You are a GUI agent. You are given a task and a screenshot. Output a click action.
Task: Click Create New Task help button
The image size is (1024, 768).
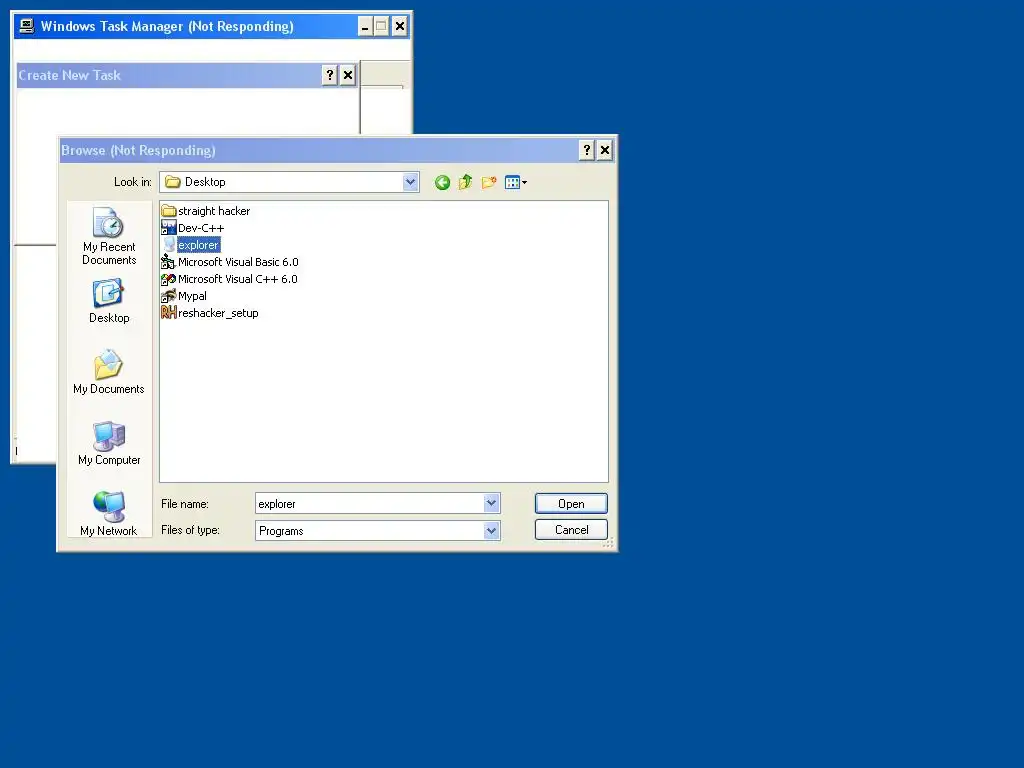tap(330, 75)
